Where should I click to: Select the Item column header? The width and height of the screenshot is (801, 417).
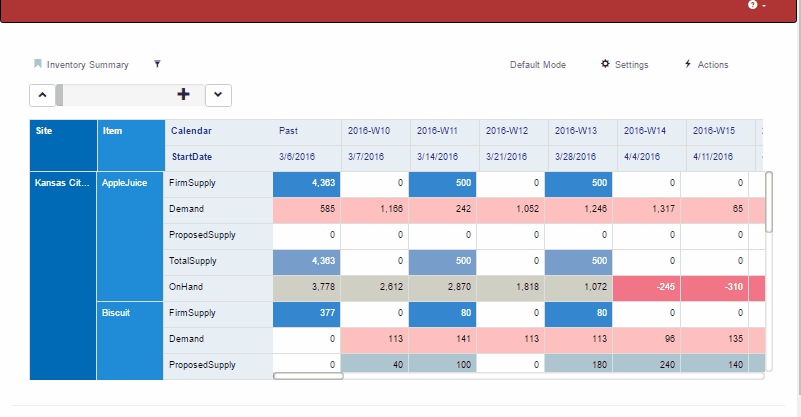pyautogui.click(x=130, y=131)
